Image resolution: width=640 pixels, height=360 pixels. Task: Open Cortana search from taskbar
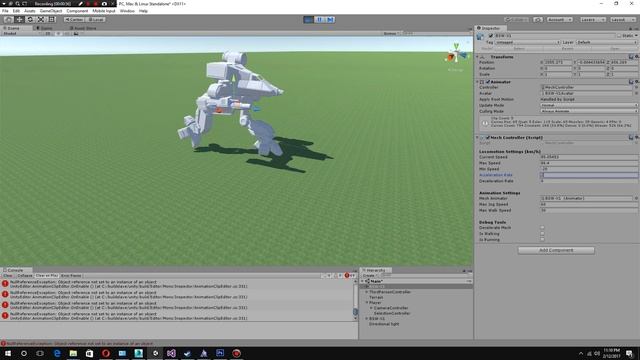24,353
